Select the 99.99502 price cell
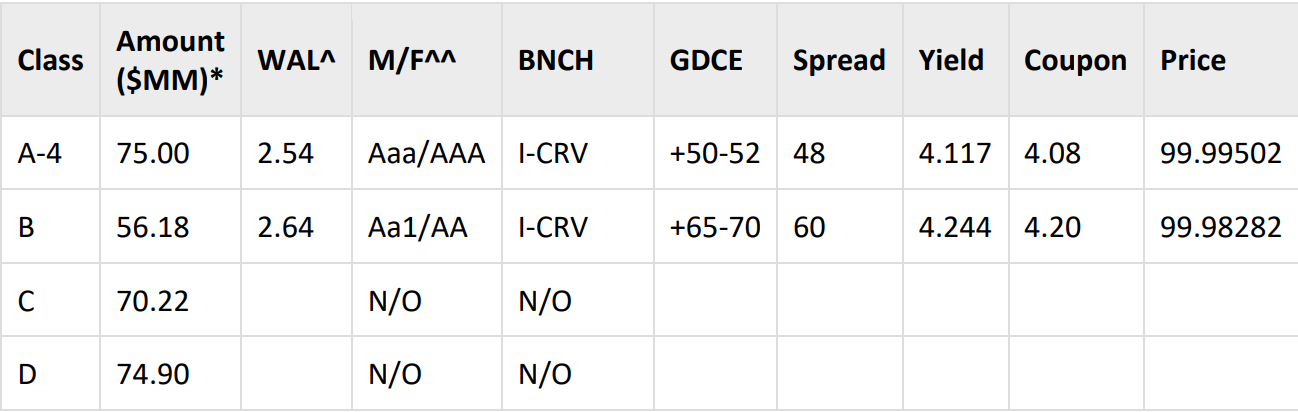Screen dimensions: 1298x412 [1221, 153]
